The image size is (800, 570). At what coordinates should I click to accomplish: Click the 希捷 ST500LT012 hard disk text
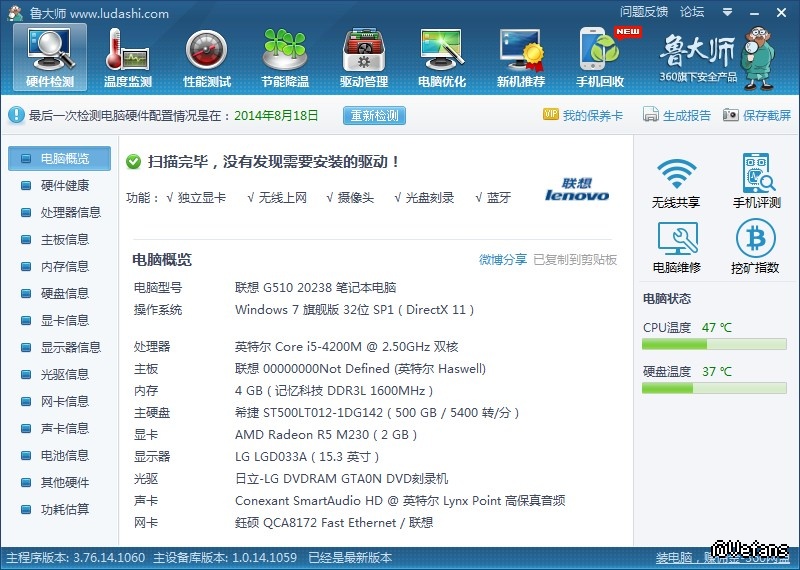(377, 413)
